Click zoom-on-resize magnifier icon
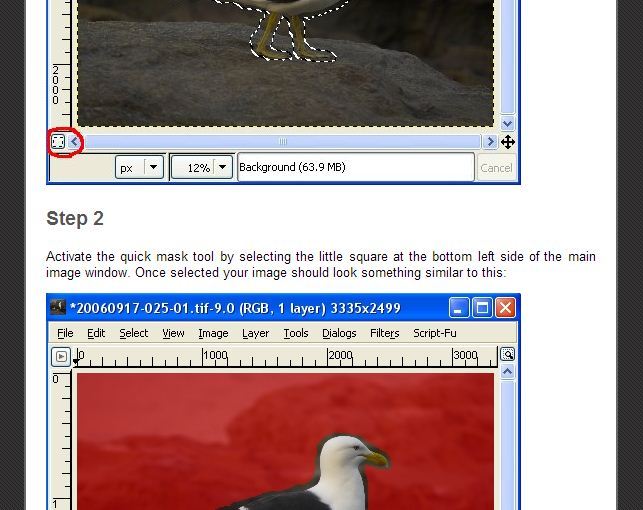Image resolution: width=643 pixels, height=510 pixels. (507, 354)
